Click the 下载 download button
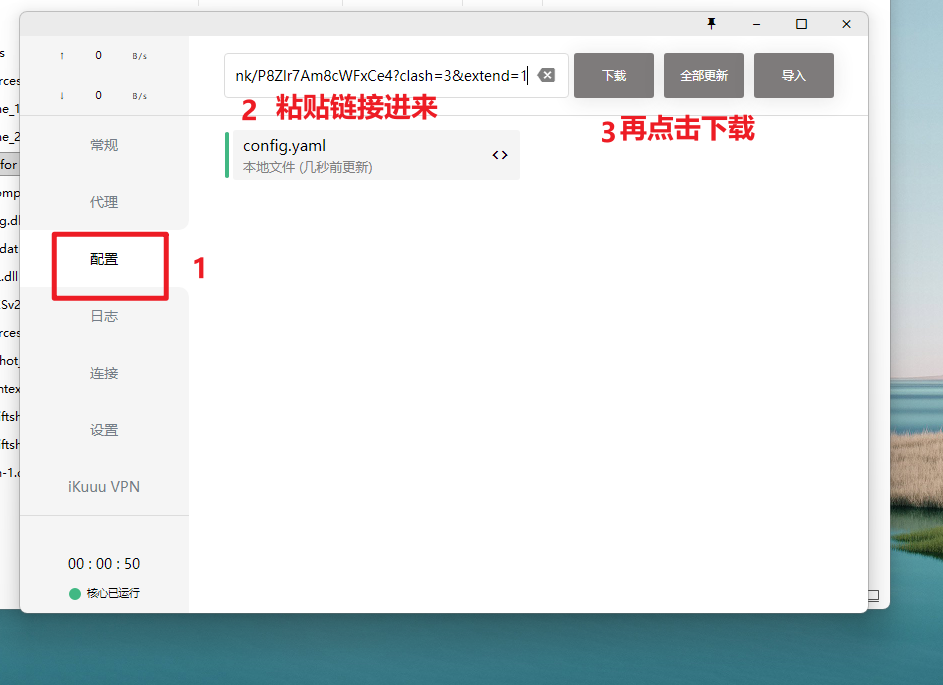The image size is (943, 685). (613, 74)
